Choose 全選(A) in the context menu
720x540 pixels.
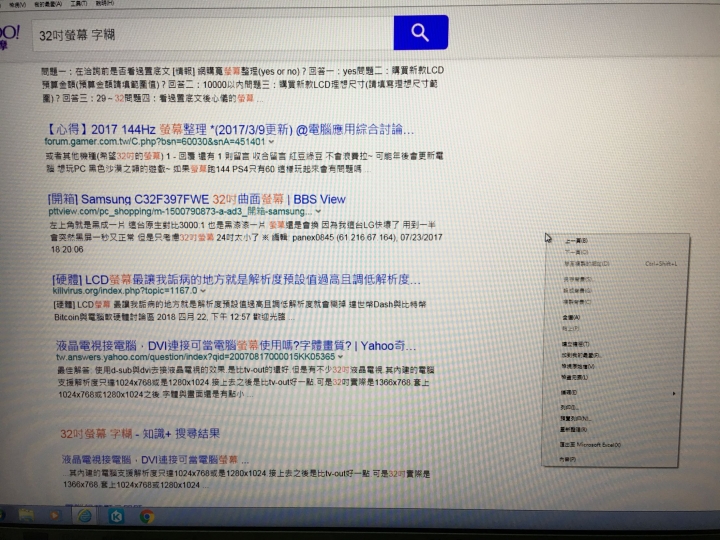571,317
